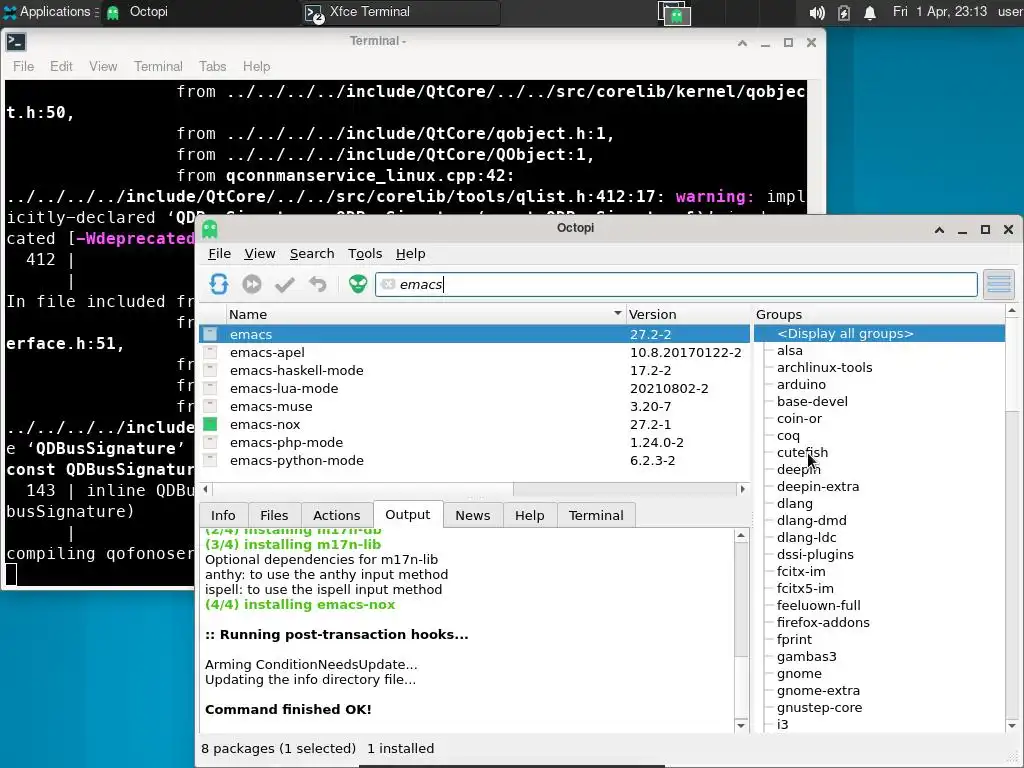Click the groups list scroll-down arrow
The width and height of the screenshot is (1024, 768).
point(1012,726)
